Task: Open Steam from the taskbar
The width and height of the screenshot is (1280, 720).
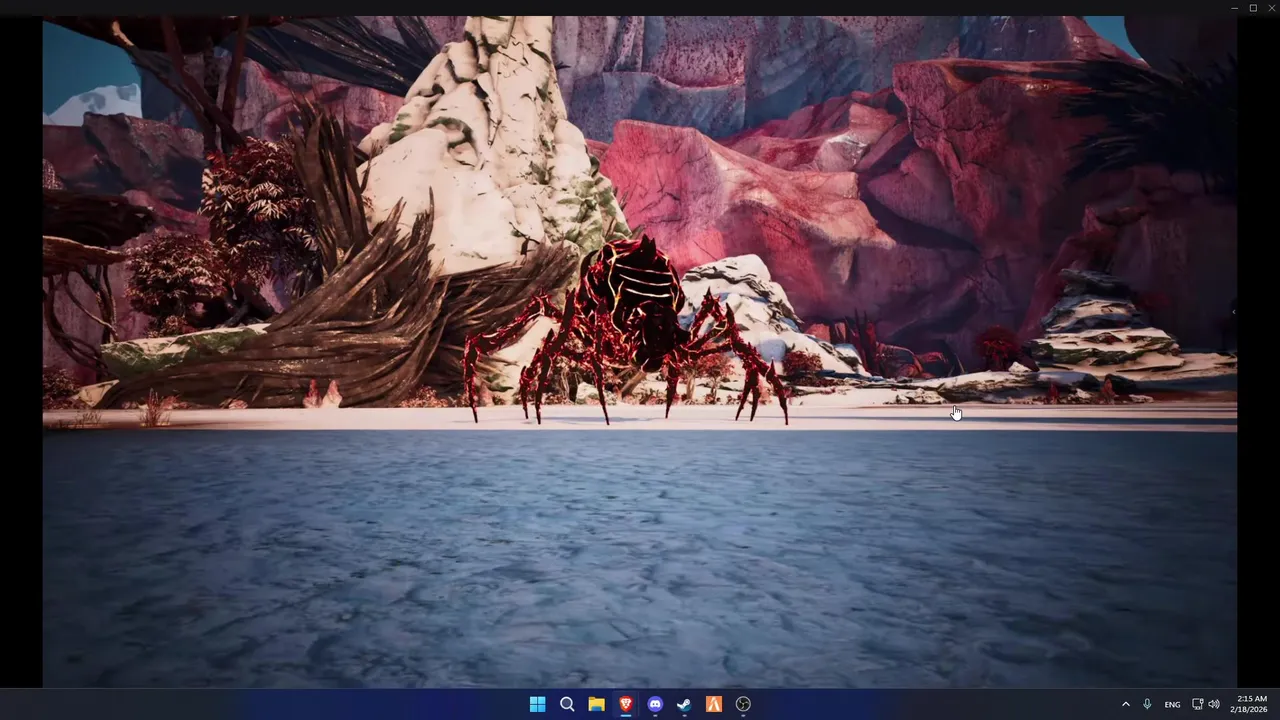Action: 684,704
